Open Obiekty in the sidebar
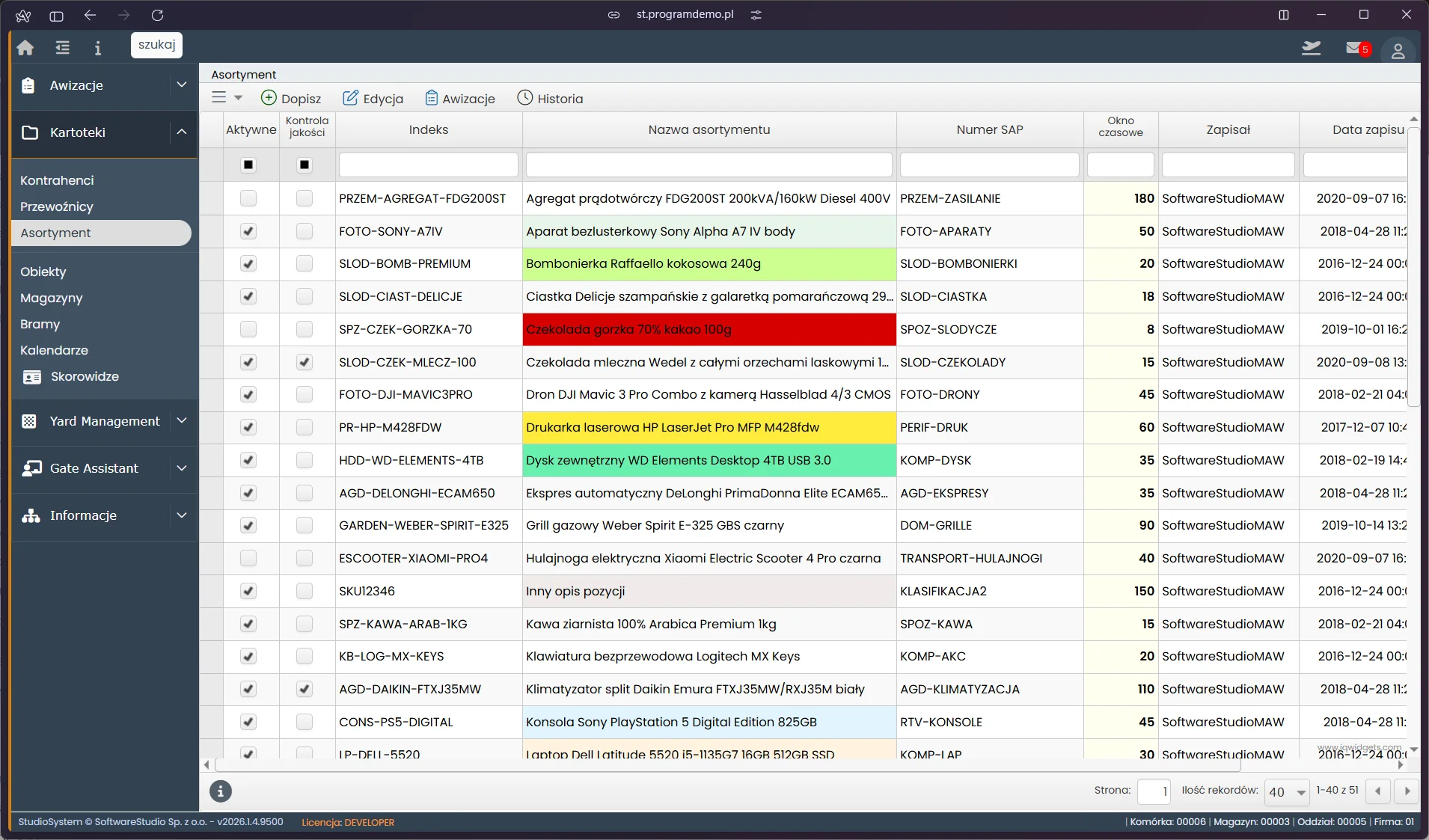The width and height of the screenshot is (1429, 840). click(x=43, y=272)
